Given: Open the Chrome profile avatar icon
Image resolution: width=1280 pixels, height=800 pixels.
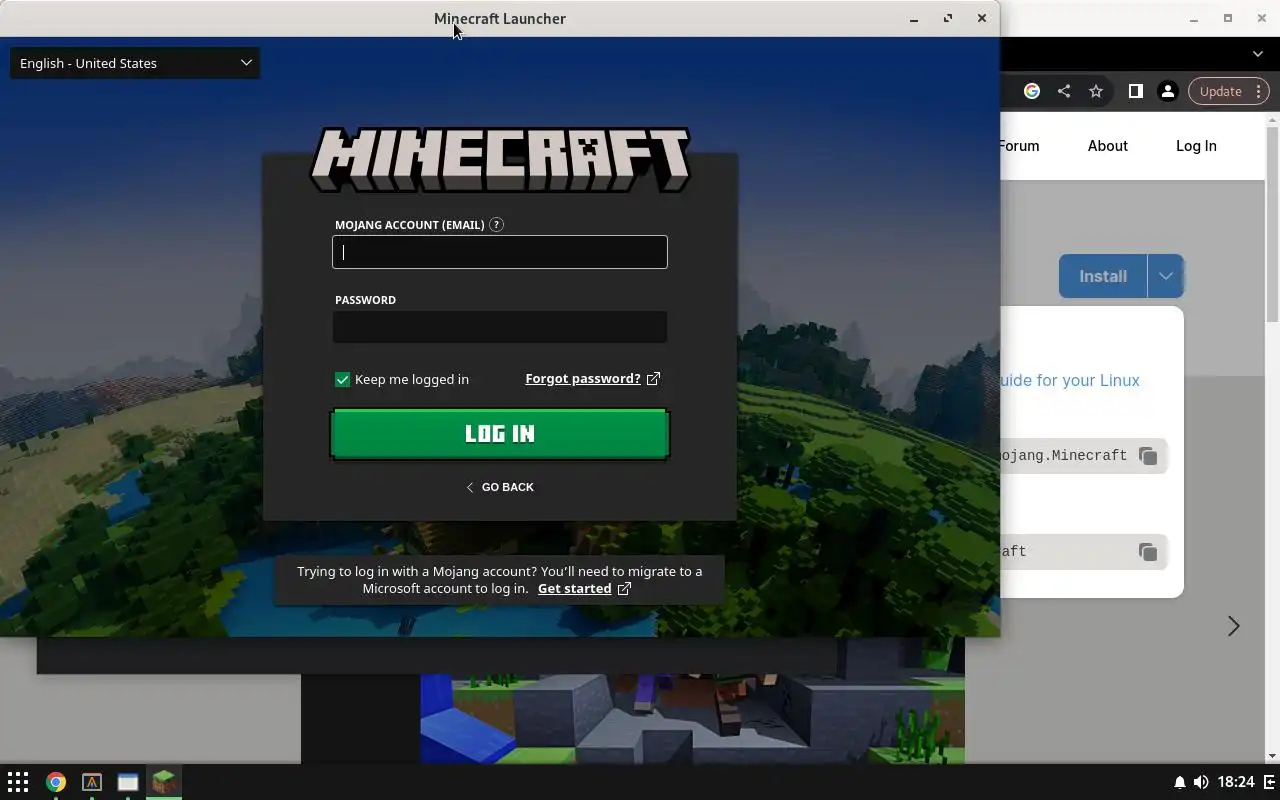Looking at the screenshot, I should pyautogui.click(x=1167, y=91).
